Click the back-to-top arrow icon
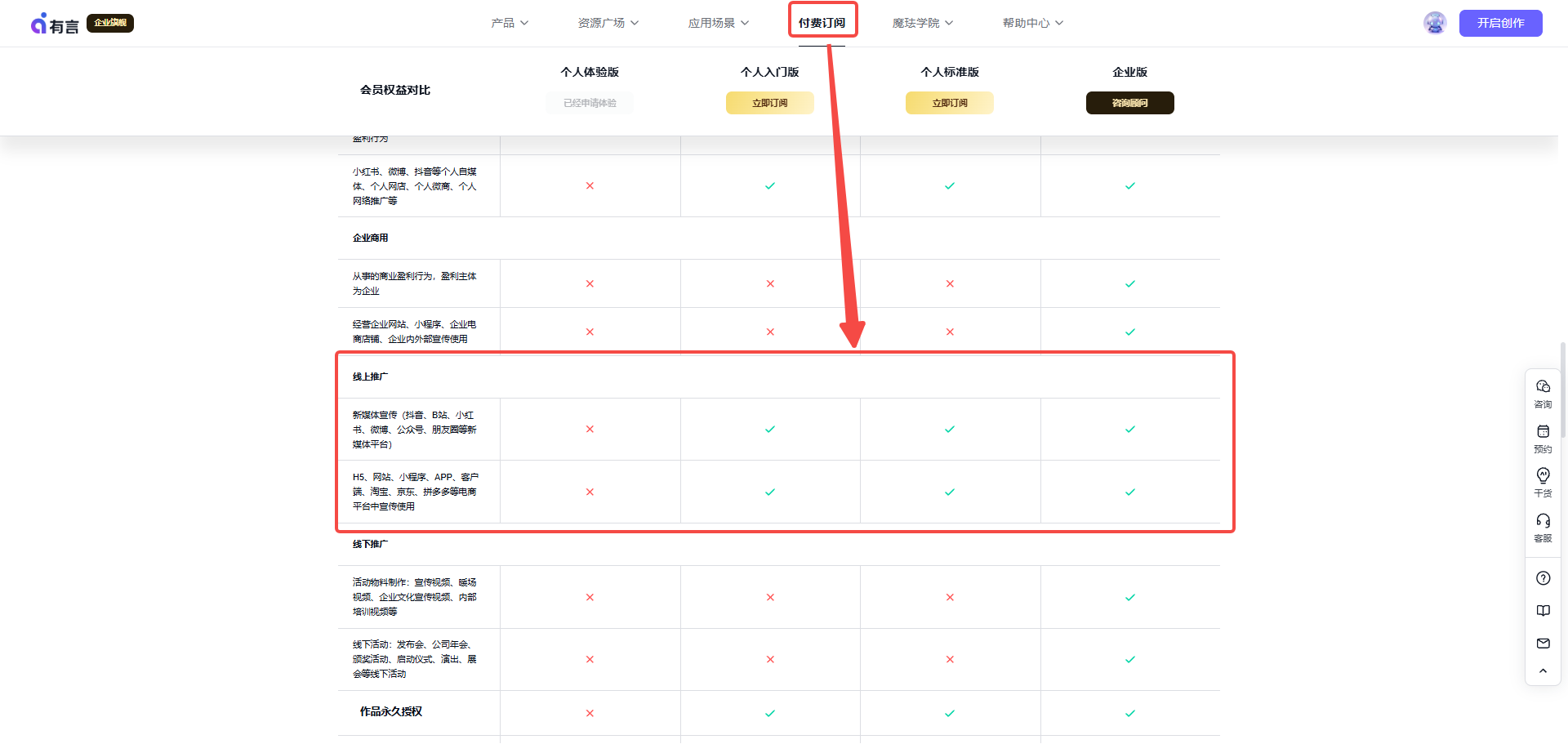The height and width of the screenshot is (744, 1568). [1543, 671]
